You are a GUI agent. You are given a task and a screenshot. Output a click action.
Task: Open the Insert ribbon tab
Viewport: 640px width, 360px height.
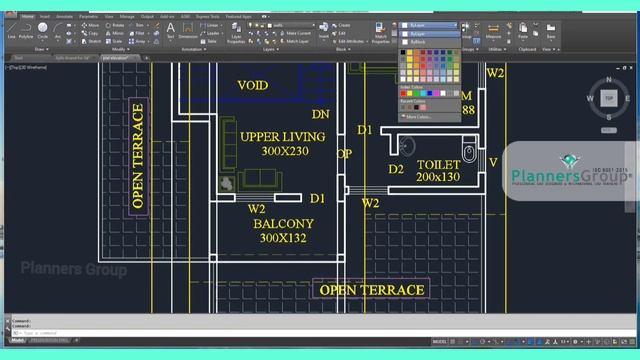[x=45, y=17]
